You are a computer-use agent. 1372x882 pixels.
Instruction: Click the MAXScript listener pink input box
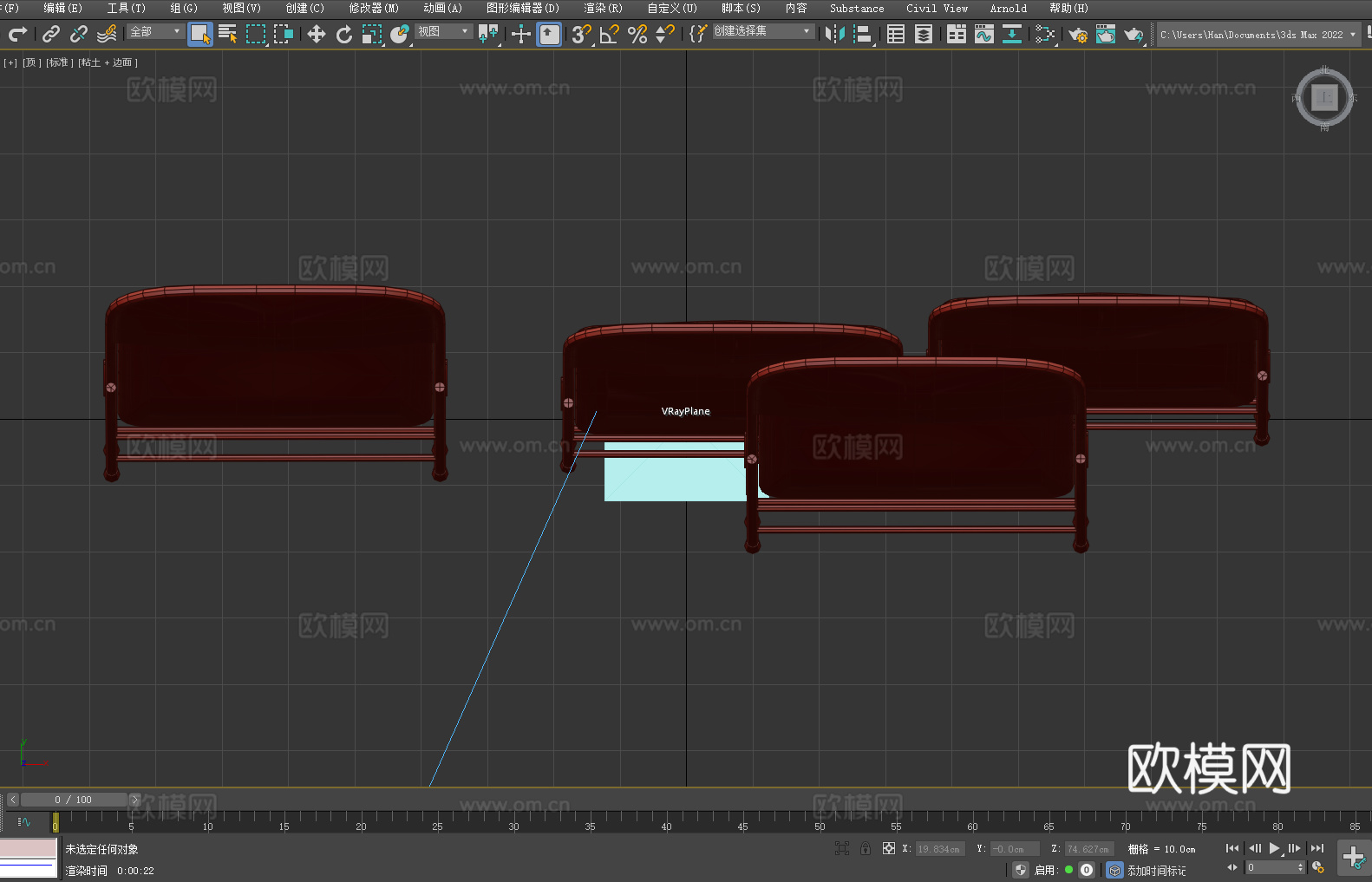[29, 848]
